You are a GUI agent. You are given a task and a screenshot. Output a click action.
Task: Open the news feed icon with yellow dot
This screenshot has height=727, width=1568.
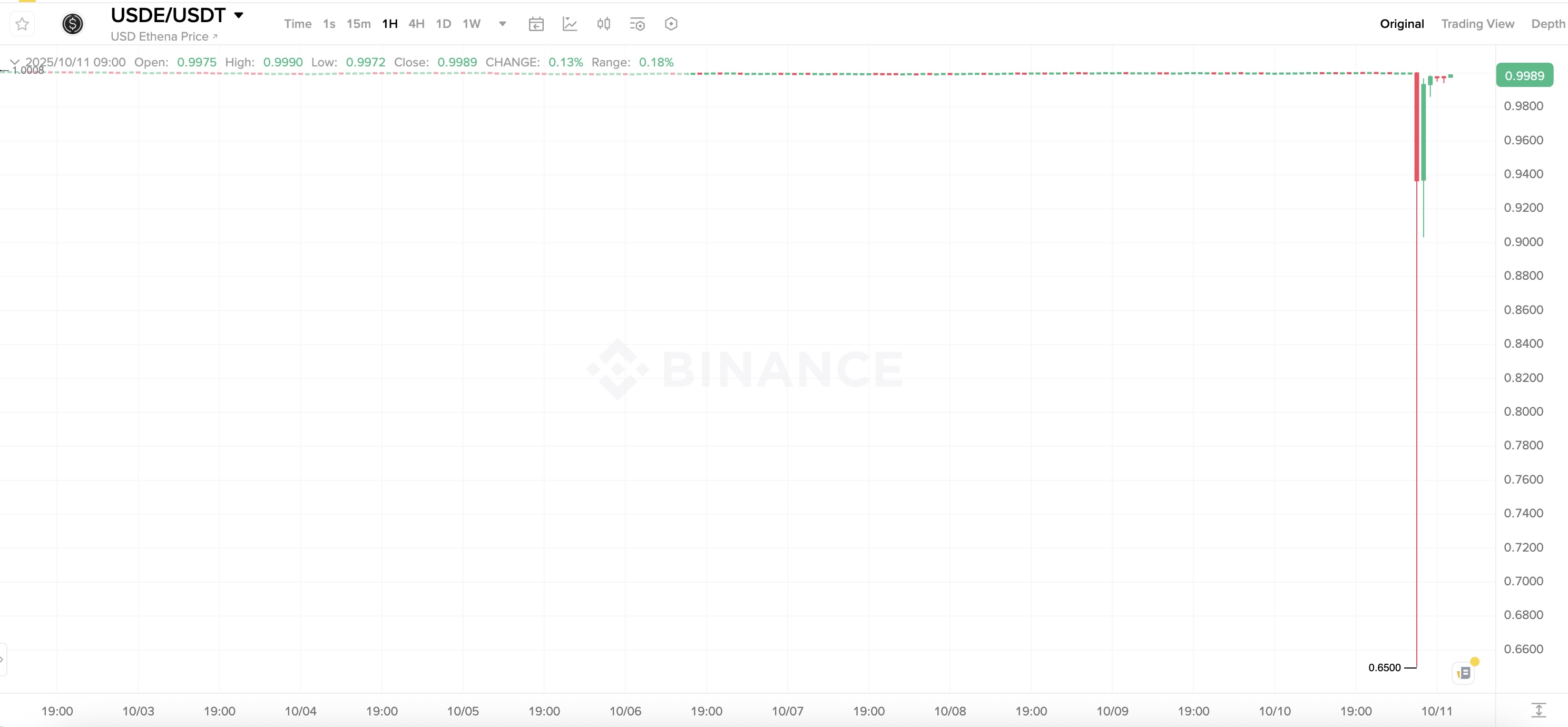tap(1464, 673)
